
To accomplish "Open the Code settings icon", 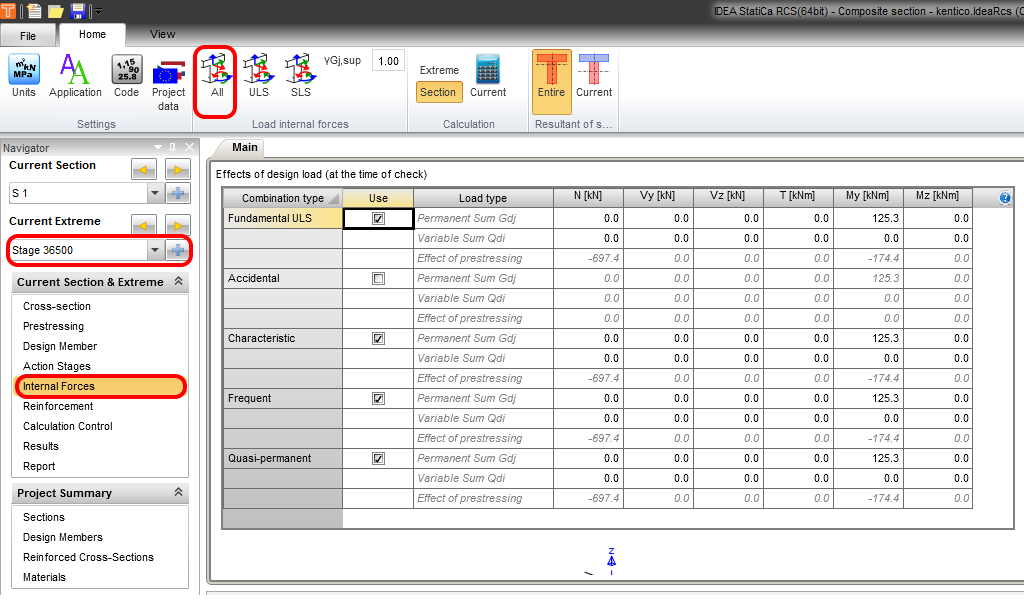I will [126, 77].
